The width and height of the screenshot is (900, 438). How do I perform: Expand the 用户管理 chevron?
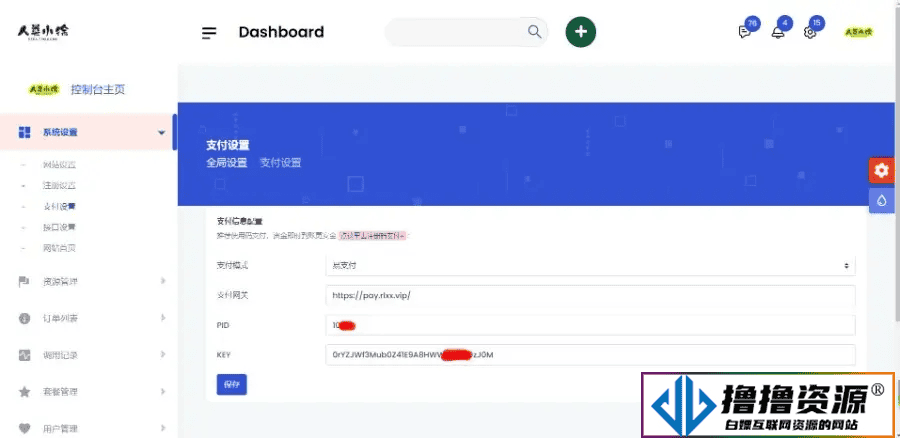163,428
